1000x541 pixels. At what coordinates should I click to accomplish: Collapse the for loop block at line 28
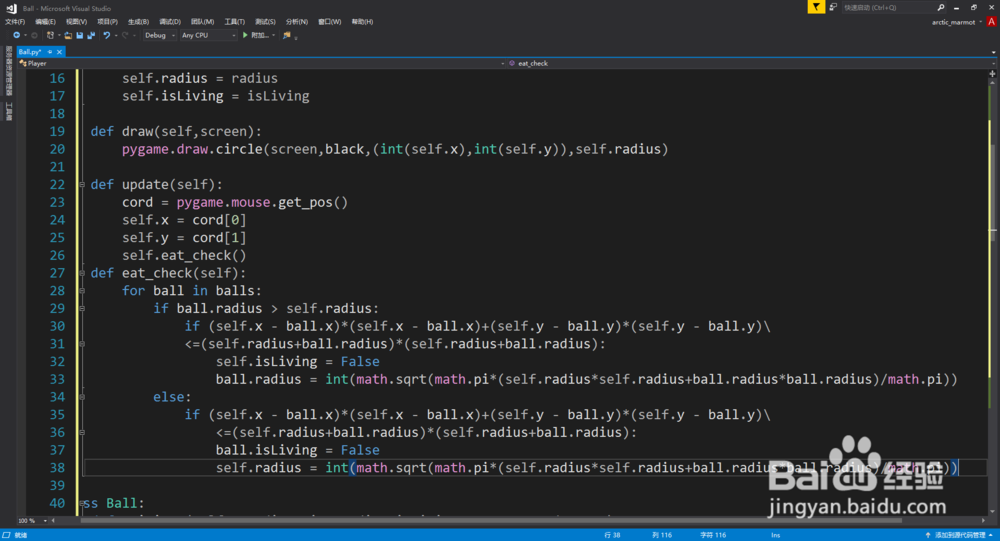pyautogui.click(x=82, y=291)
